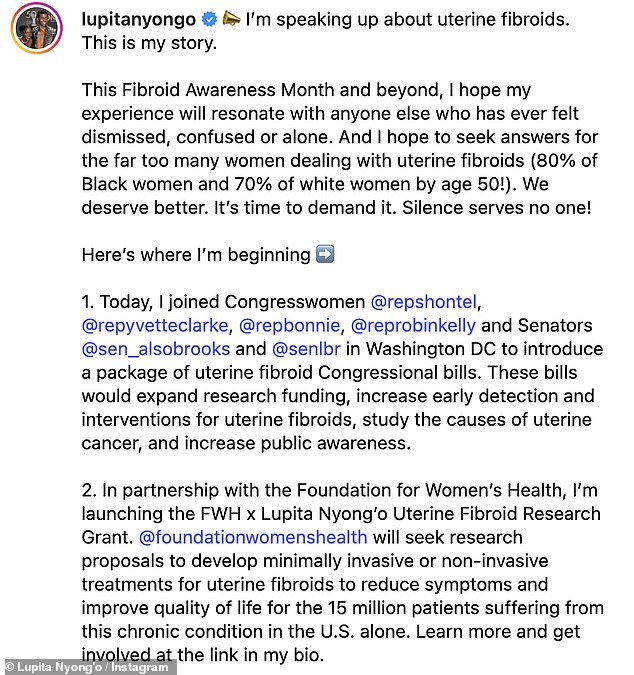The image size is (634, 675).
Task: Open the lupitanyongo username link
Action: 138,19
